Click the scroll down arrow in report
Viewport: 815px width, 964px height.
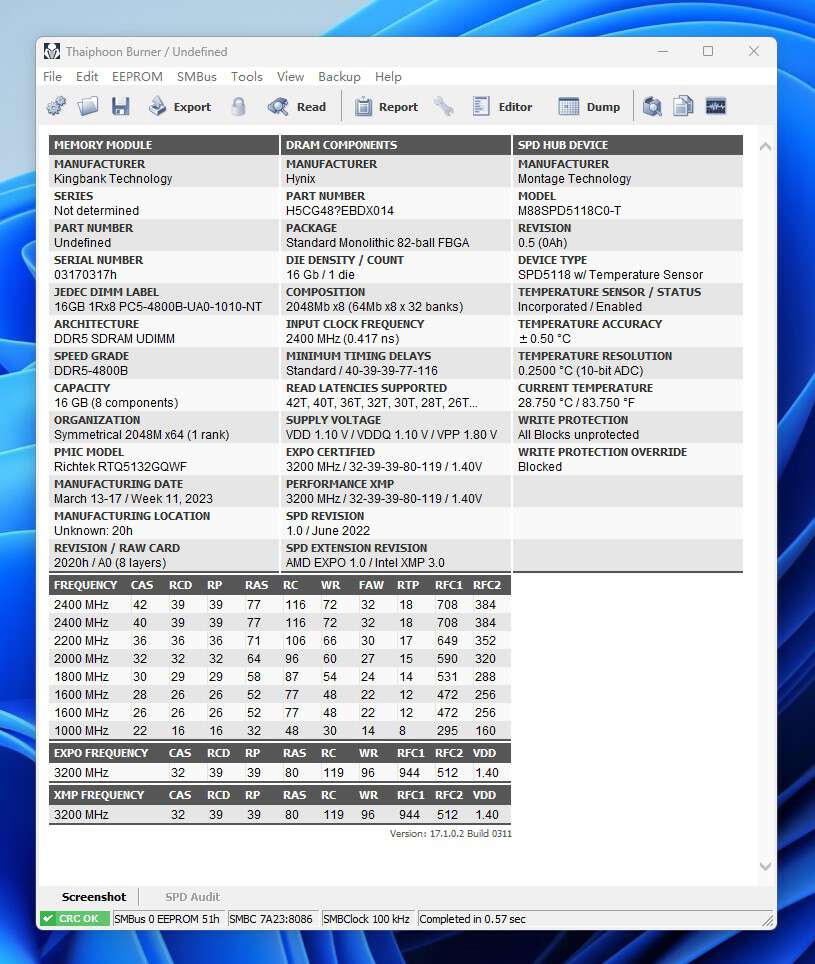point(766,866)
